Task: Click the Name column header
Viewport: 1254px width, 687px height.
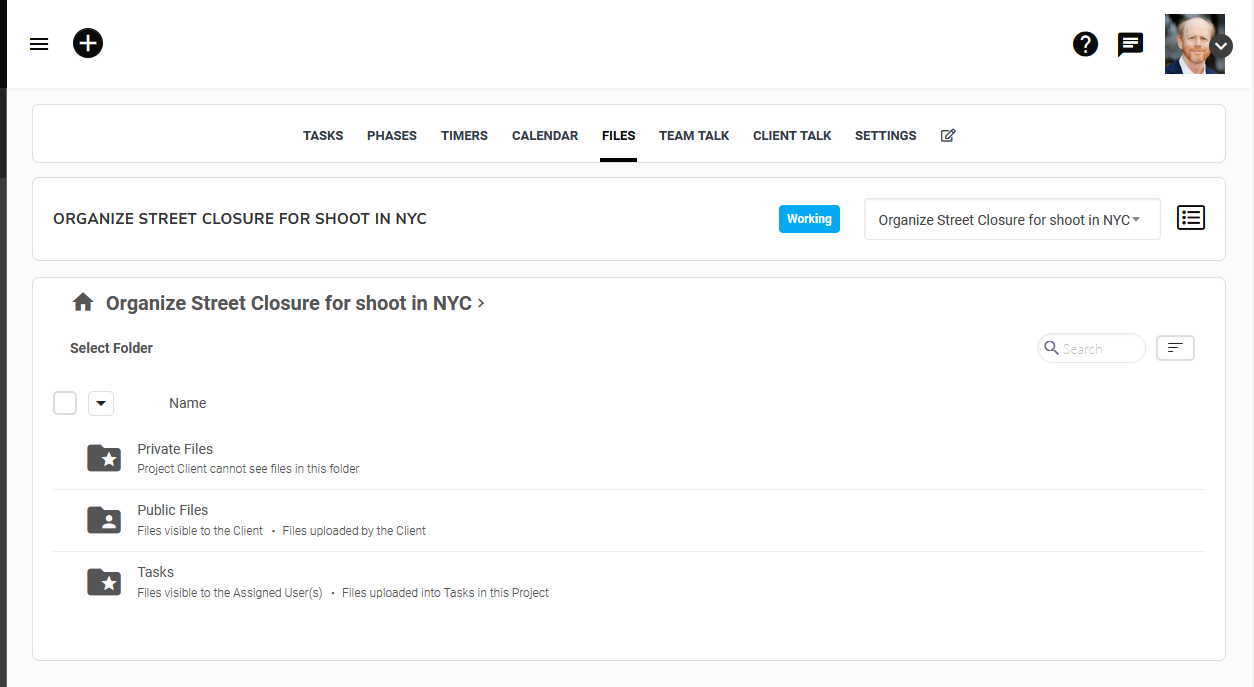Action: pyautogui.click(x=187, y=403)
